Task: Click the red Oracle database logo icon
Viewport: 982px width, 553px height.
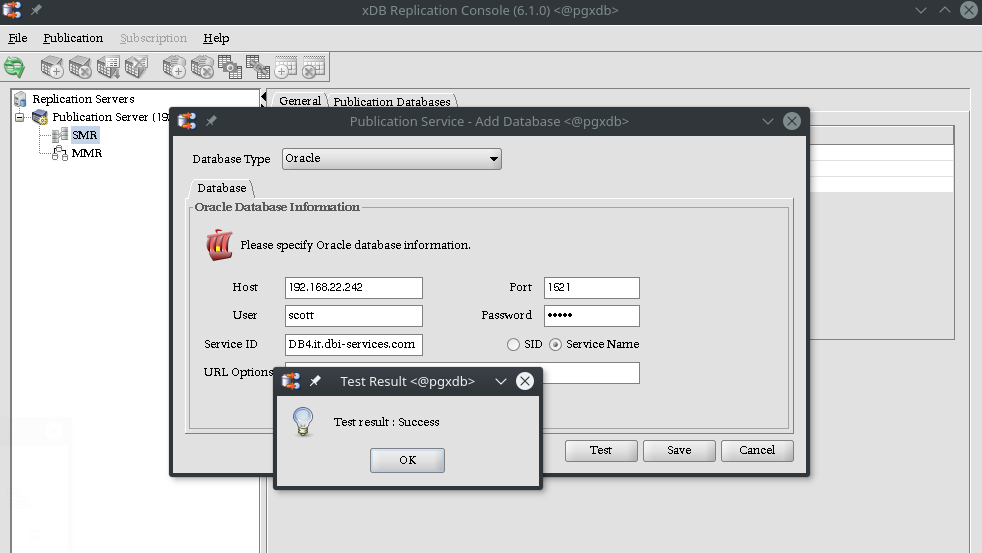Action: click(219, 245)
